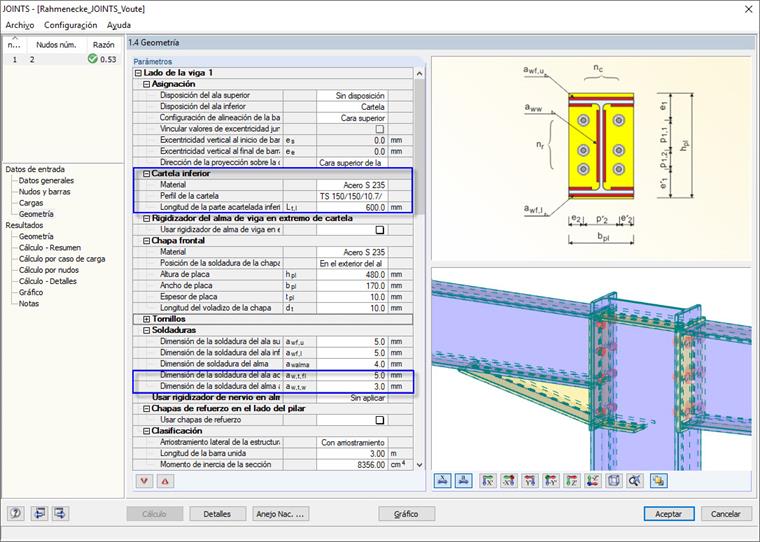760x542 pixels.
Task: Click 'Espesor de placa' value 10.0
Action: point(352,297)
